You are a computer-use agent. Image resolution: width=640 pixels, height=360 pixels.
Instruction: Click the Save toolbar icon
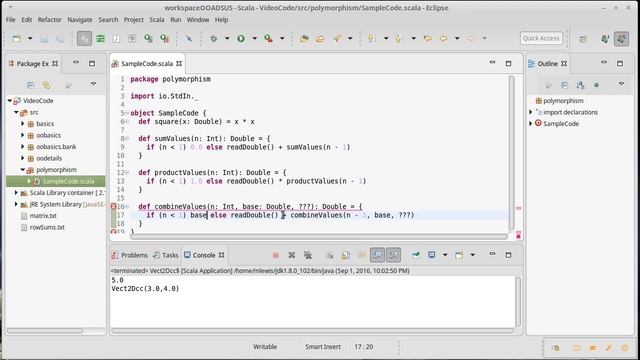(44, 39)
